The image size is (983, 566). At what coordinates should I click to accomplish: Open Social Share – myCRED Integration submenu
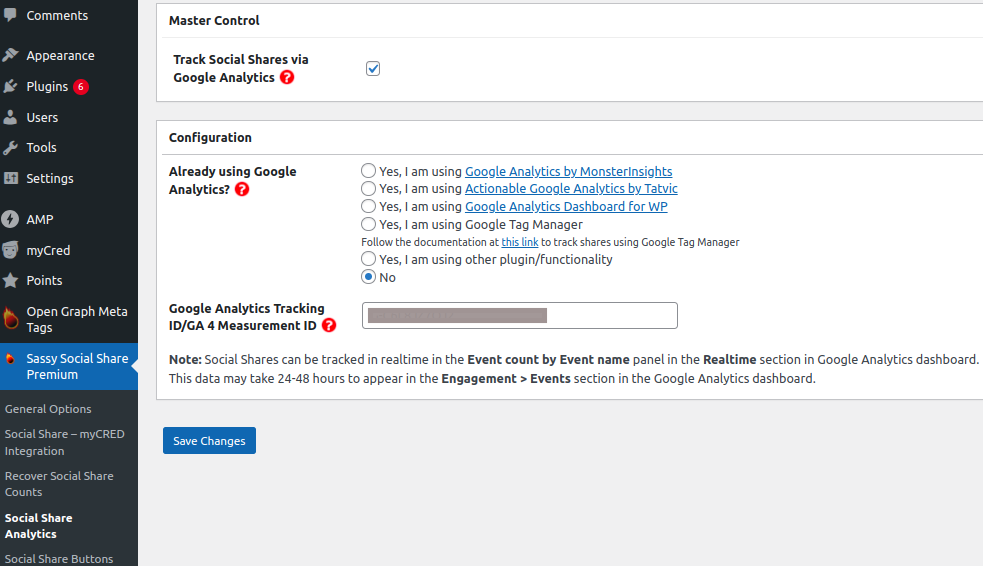coord(65,442)
